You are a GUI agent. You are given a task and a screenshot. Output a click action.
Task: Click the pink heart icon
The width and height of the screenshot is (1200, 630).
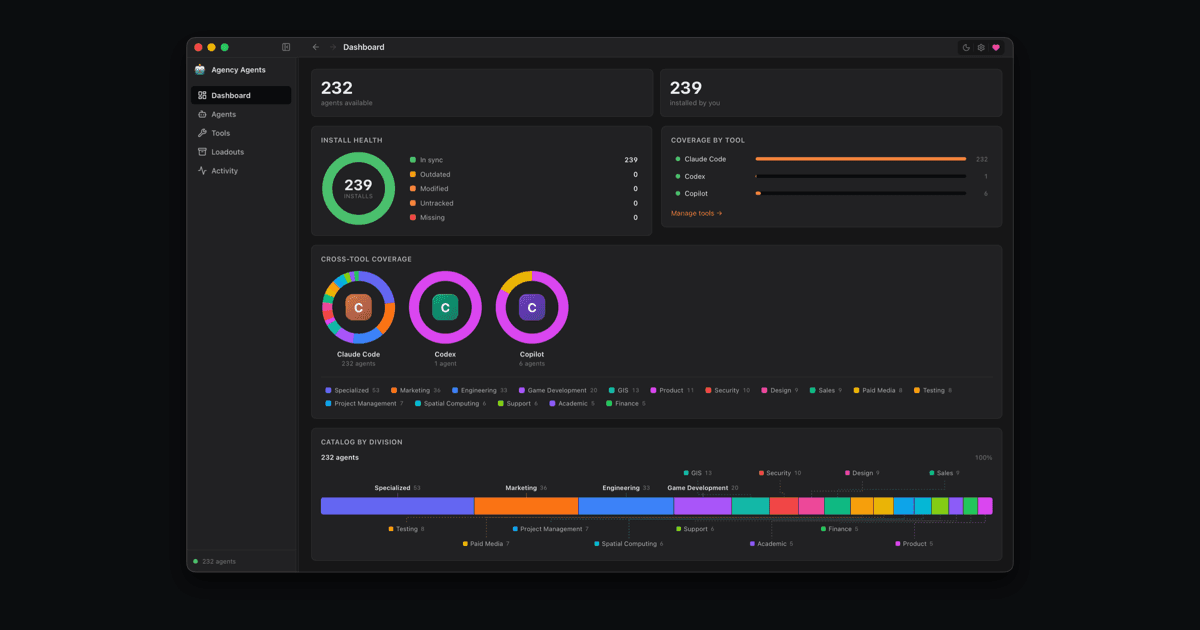click(996, 47)
